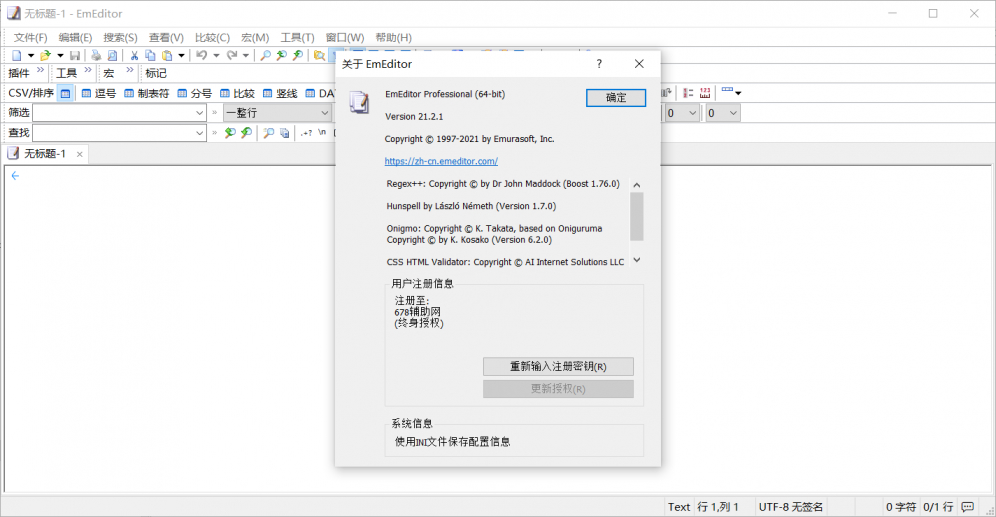
Task: Close the About EmEditor dialog
Action: (x=639, y=64)
